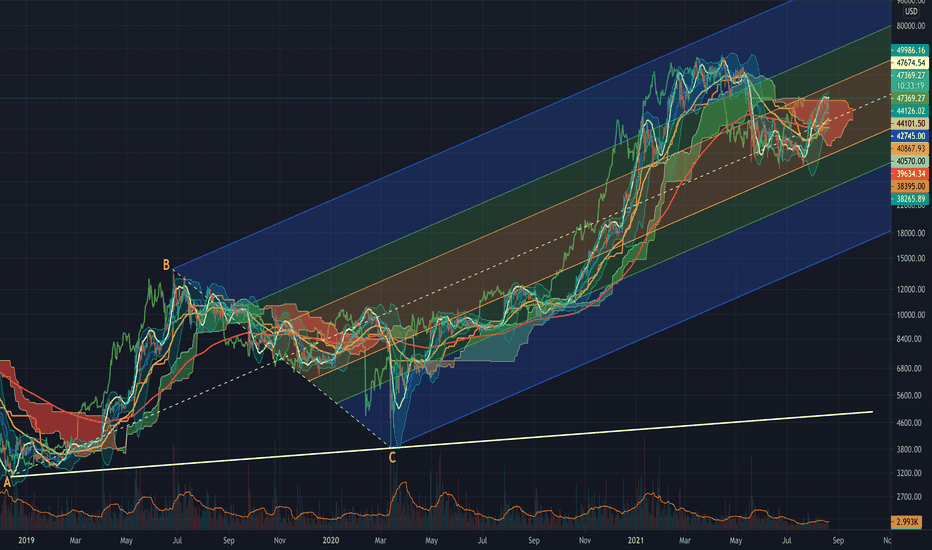Click the 2020 date axis label

click(330, 540)
